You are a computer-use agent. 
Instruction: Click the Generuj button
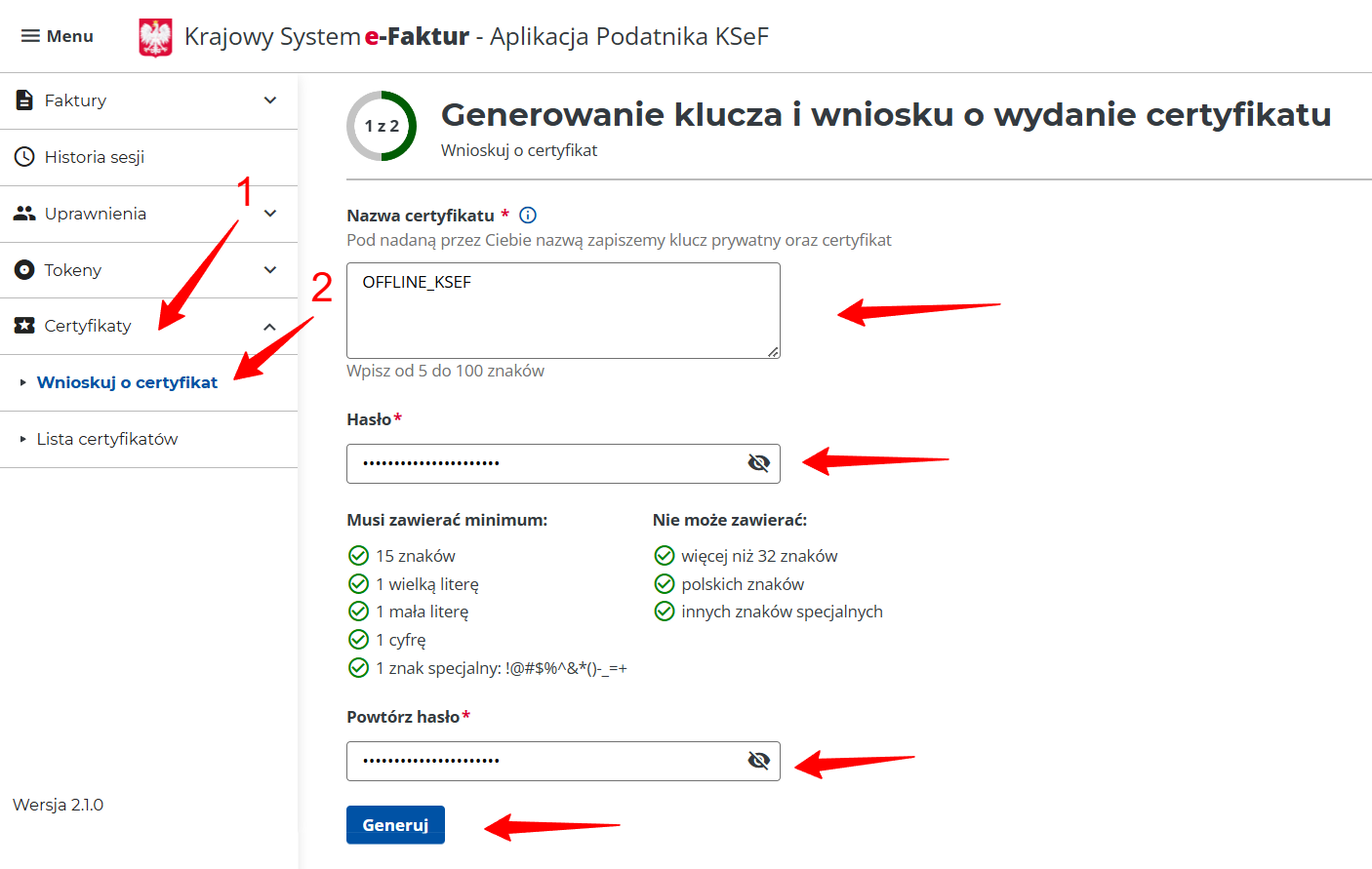click(395, 825)
